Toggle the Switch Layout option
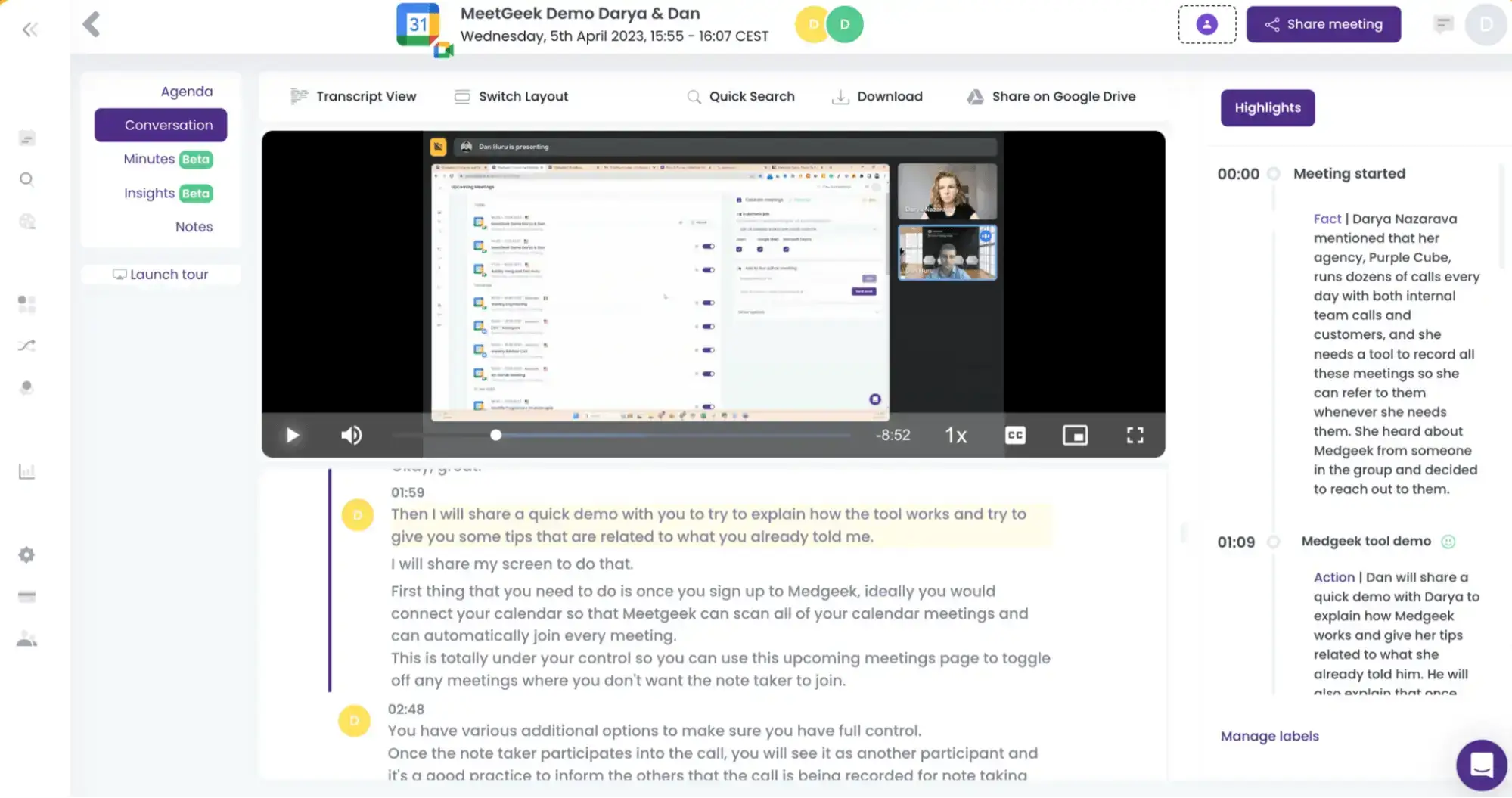The height and width of the screenshot is (798, 1512). 511,96
